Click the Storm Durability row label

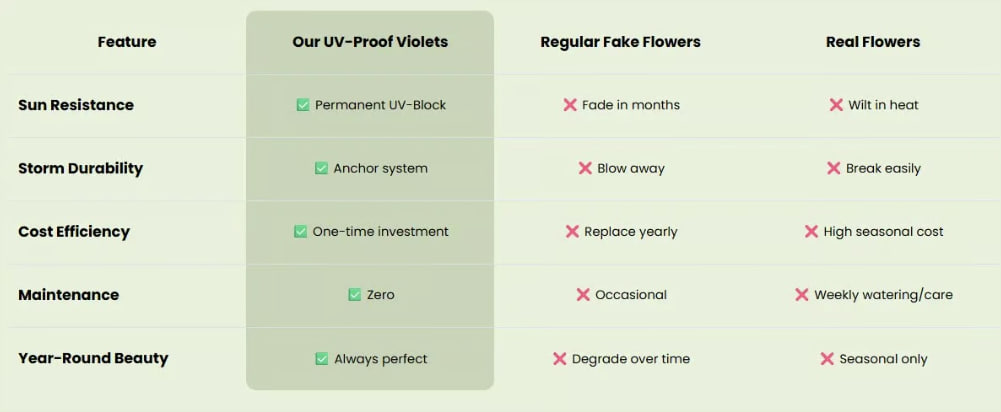(80, 168)
